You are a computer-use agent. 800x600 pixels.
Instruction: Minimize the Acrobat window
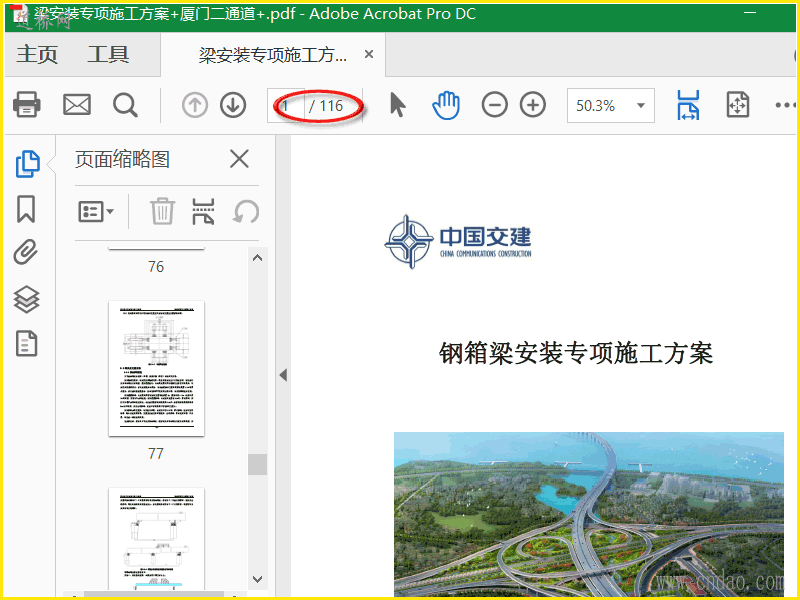[750, 12]
